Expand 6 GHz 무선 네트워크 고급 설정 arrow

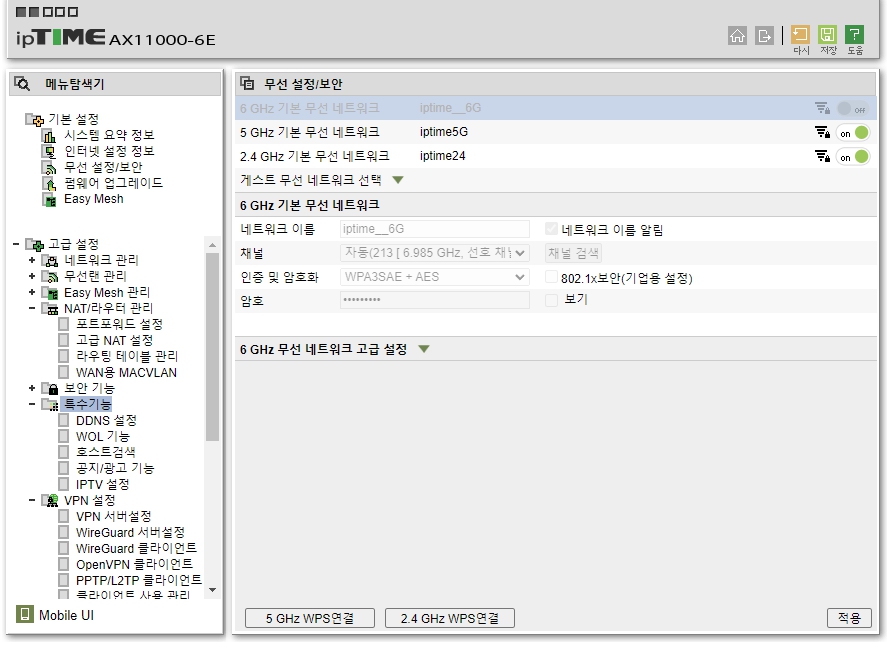(424, 349)
